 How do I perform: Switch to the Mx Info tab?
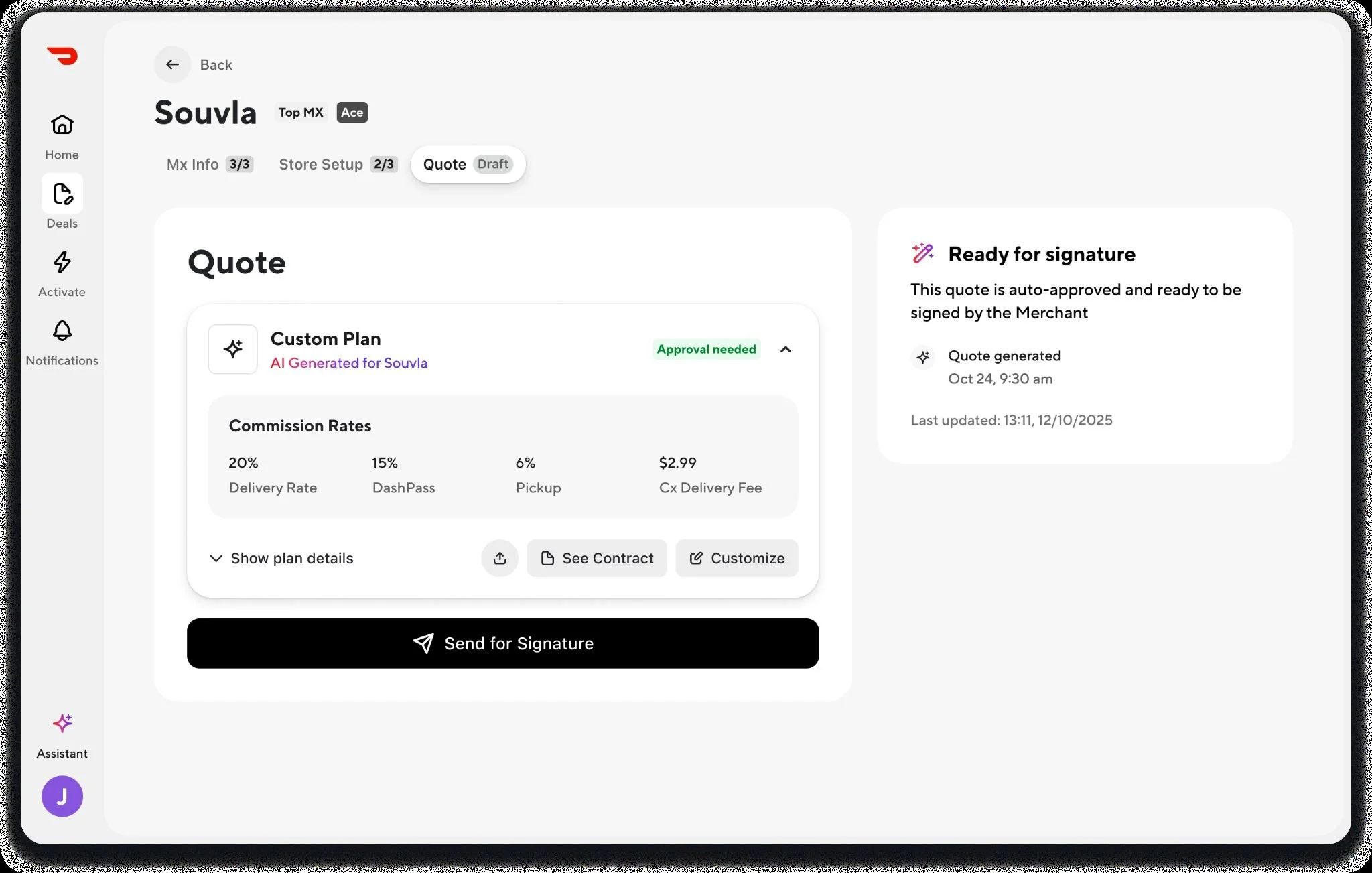coord(209,164)
